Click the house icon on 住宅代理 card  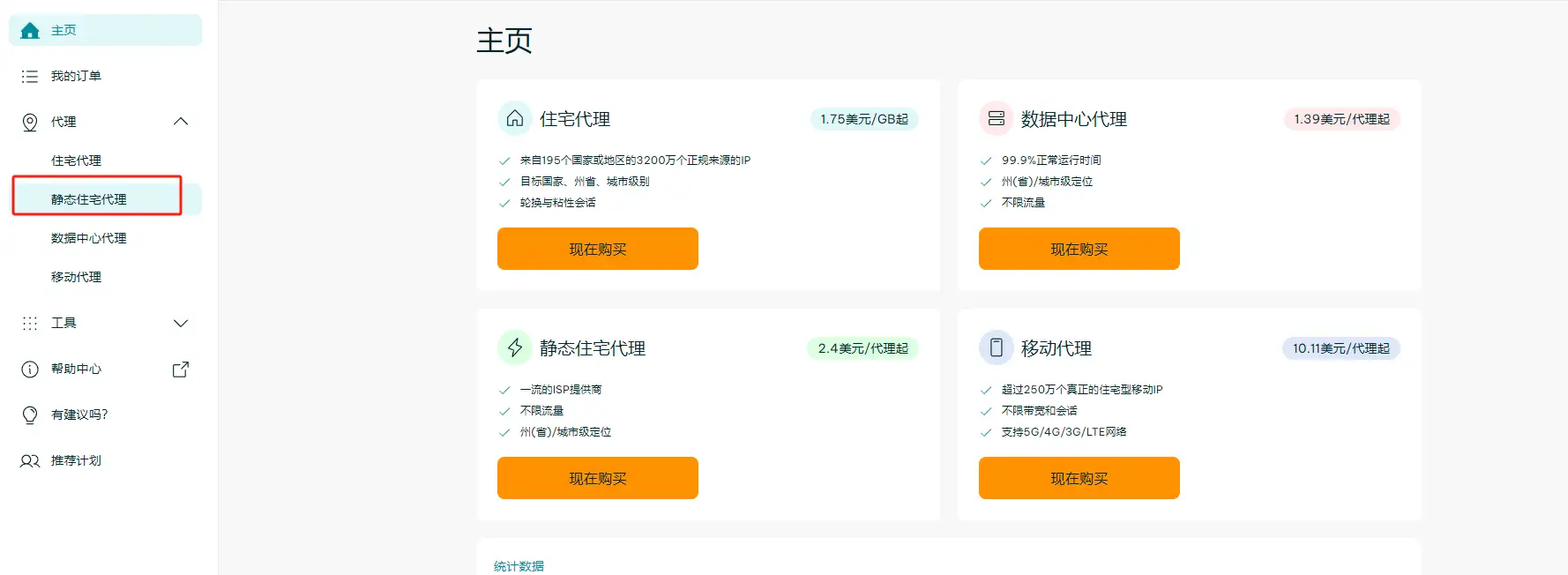[x=515, y=119]
